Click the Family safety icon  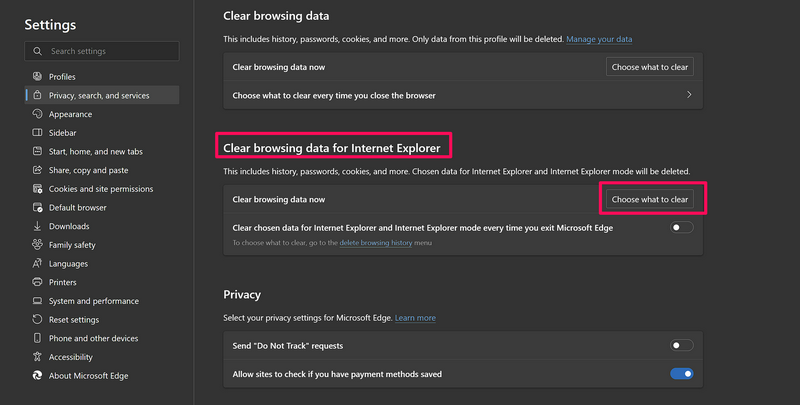click(x=37, y=245)
